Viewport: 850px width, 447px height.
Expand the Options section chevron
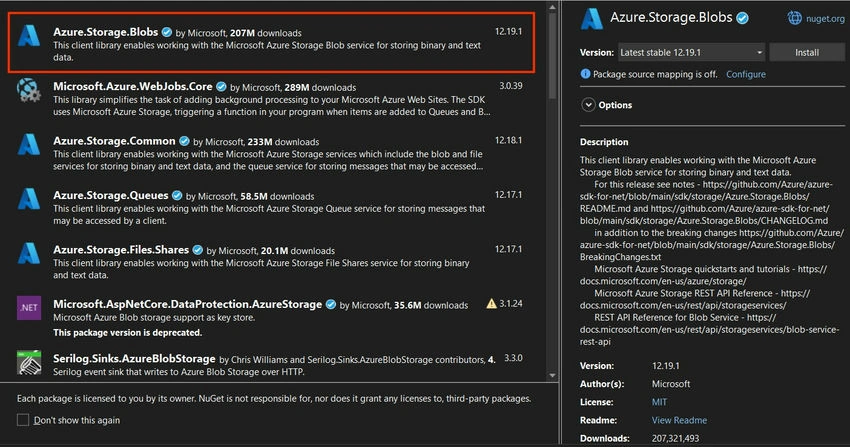tap(588, 105)
